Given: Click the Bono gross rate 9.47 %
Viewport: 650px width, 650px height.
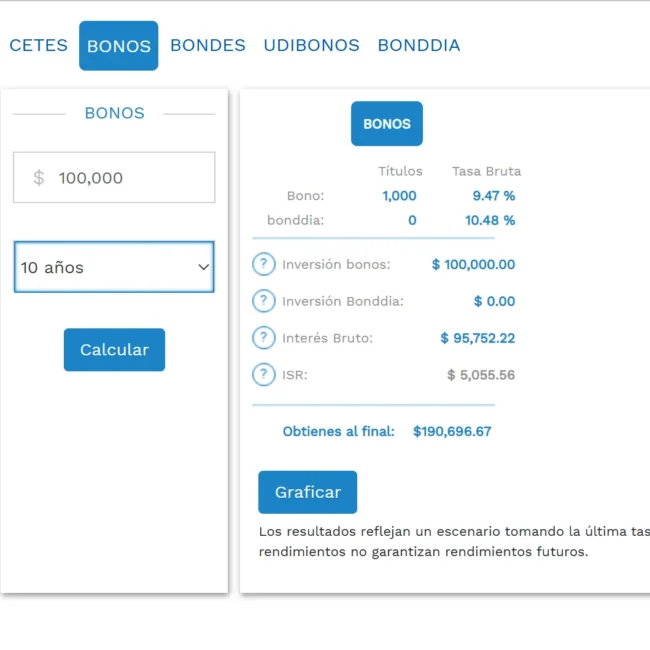Looking at the screenshot, I should tap(494, 196).
